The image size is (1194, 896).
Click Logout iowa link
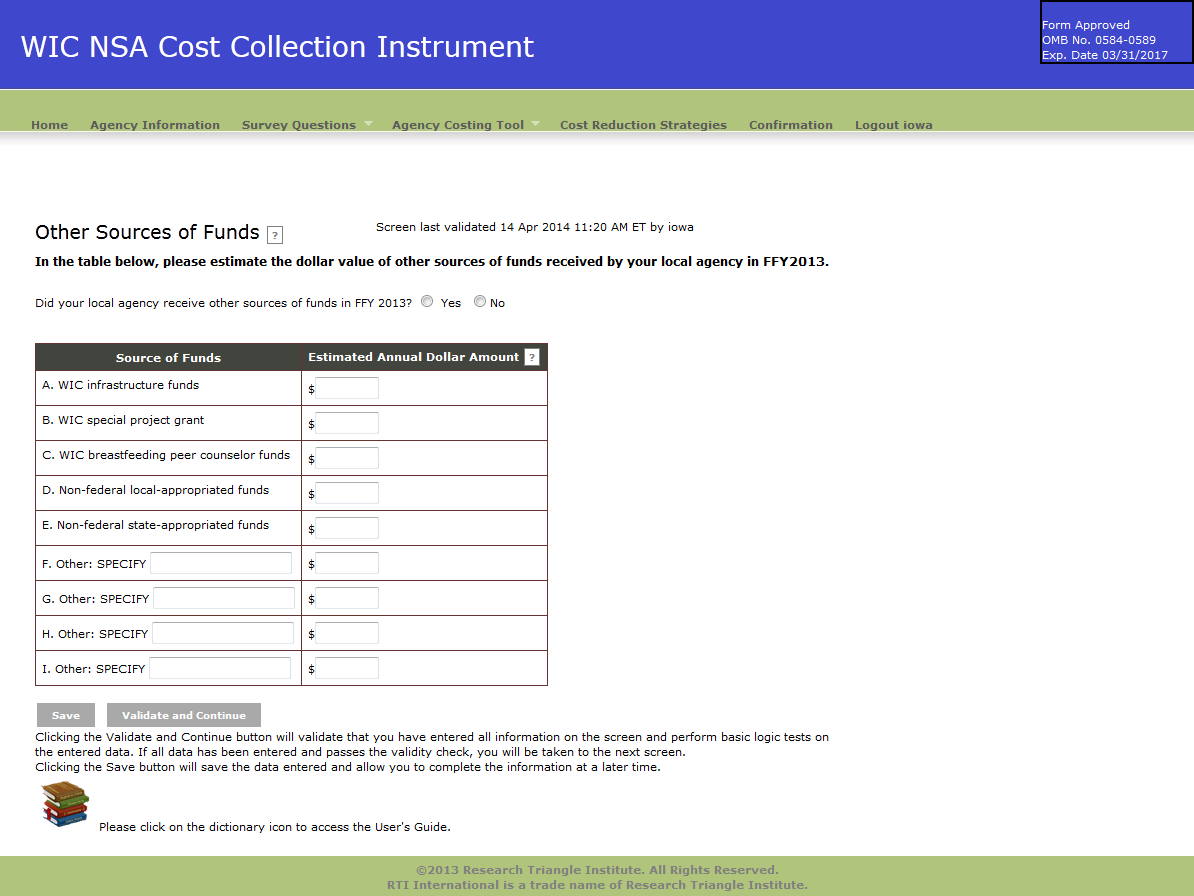pos(893,125)
